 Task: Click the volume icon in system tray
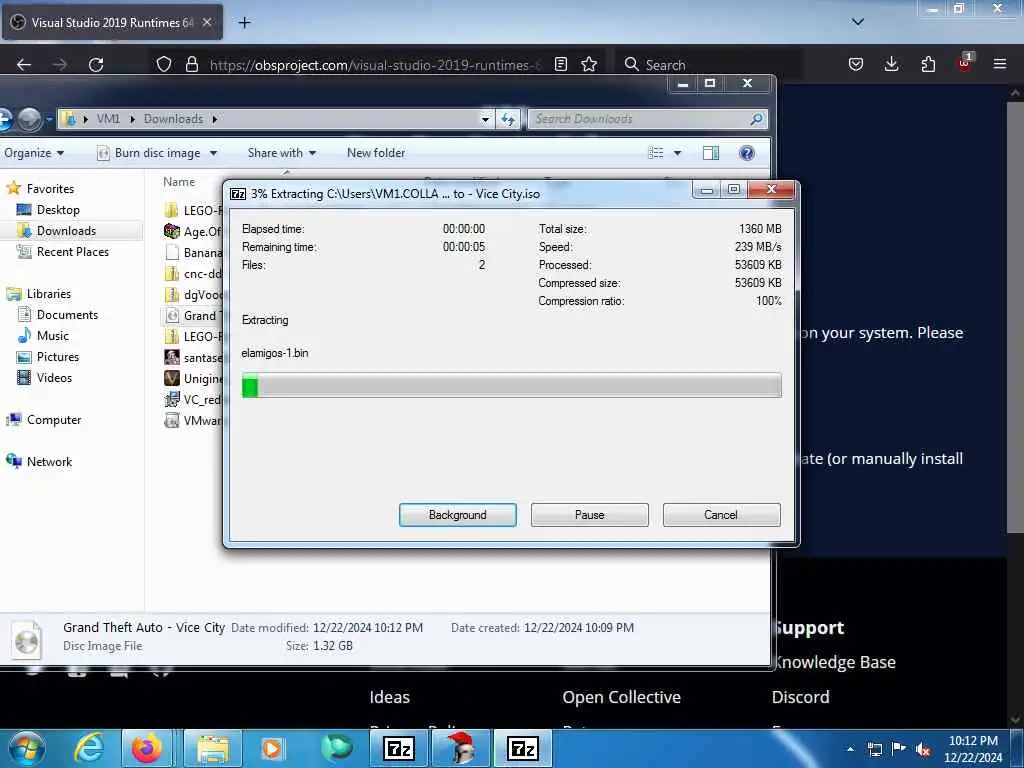[923, 749]
